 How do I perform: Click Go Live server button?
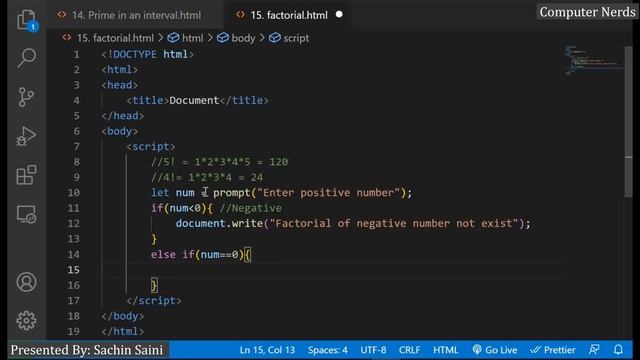[x=495, y=350]
